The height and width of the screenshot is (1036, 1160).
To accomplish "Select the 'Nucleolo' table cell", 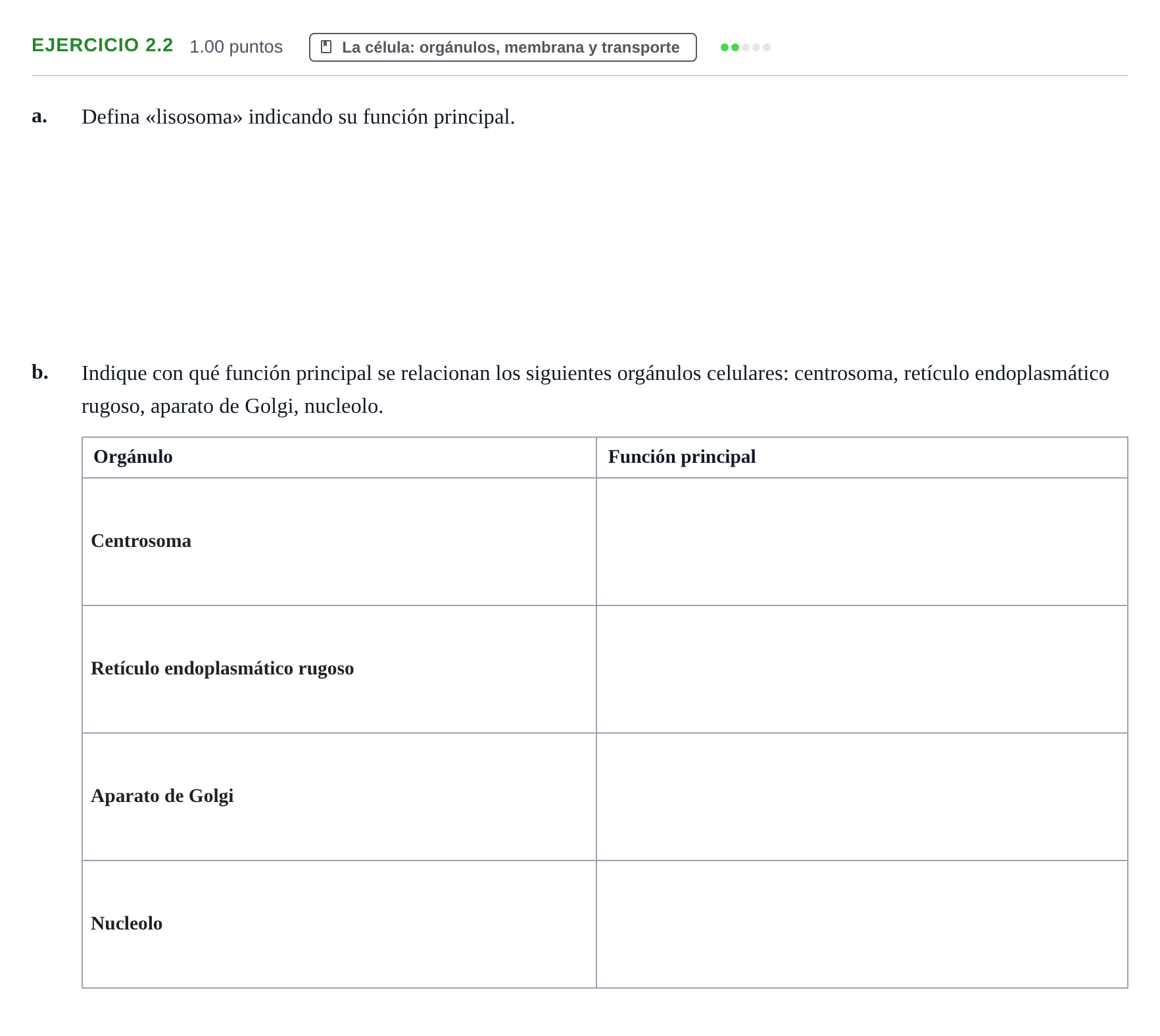I will pyautogui.click(x=339, y=924).
